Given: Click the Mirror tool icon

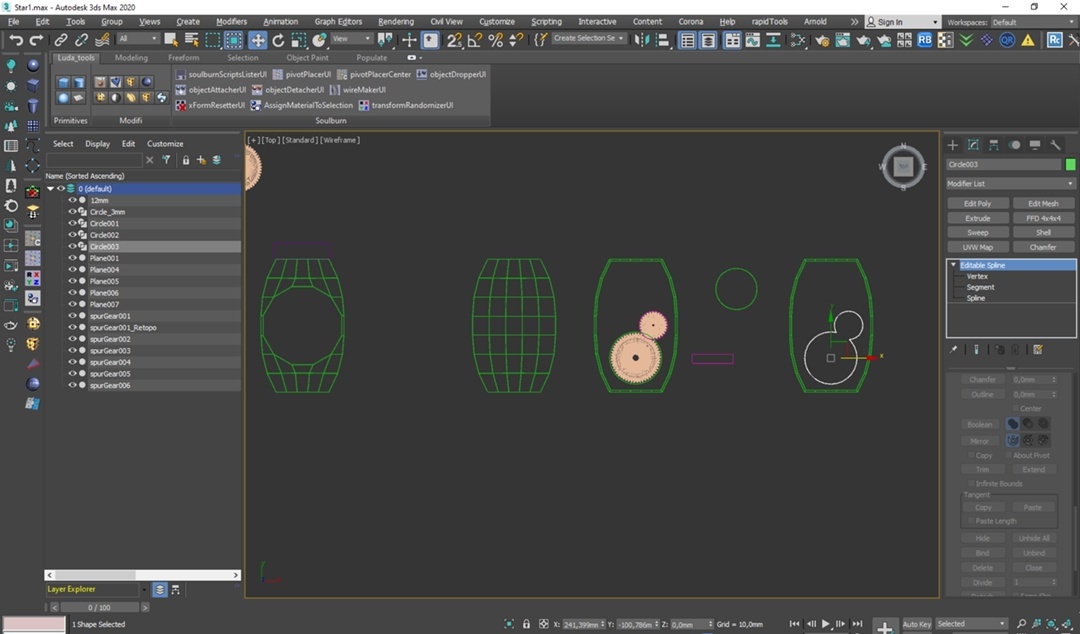Looking at the screenshot, I should [x=641, y=40].
